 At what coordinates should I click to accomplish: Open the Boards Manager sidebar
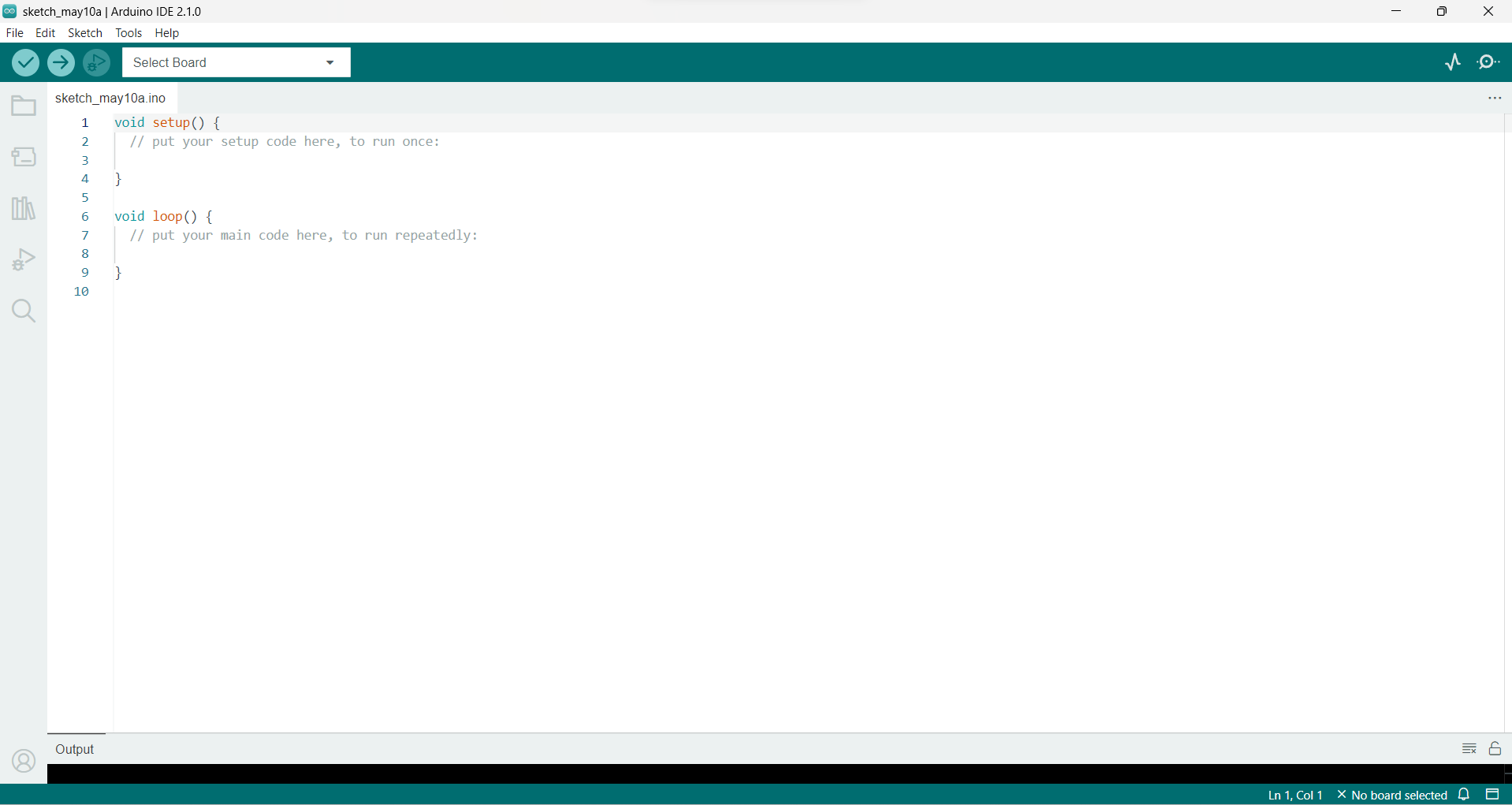(24, 157)
